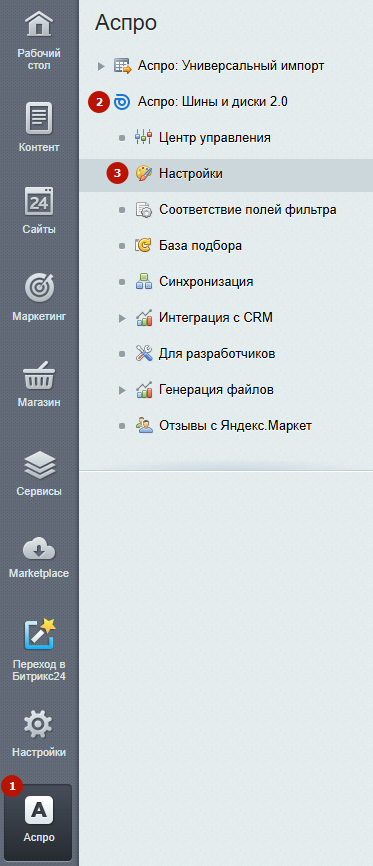Click the Магазин label in sidebar
This screenshot has height=866, width=373.
tap(39, 403)
